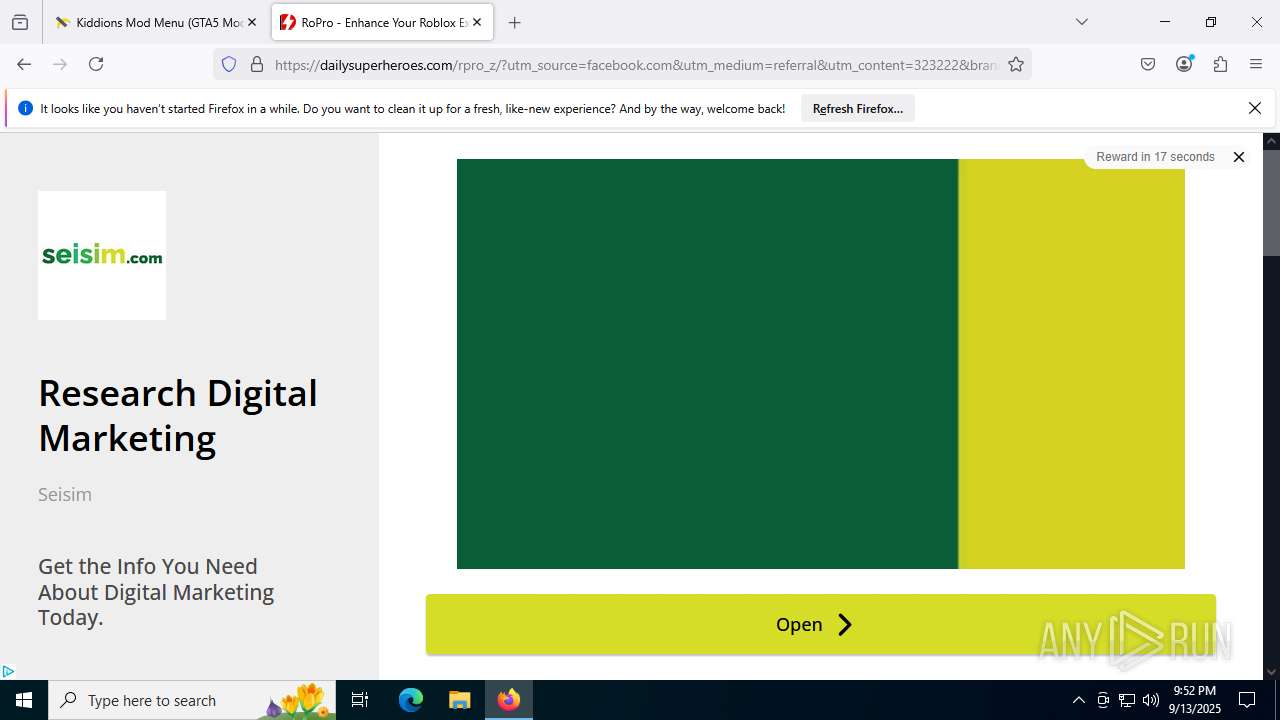The width and height of the screenshot is (1280, 720).
Task: Click the Refresh Firefox… button
Action: click(x=858, y=109)
